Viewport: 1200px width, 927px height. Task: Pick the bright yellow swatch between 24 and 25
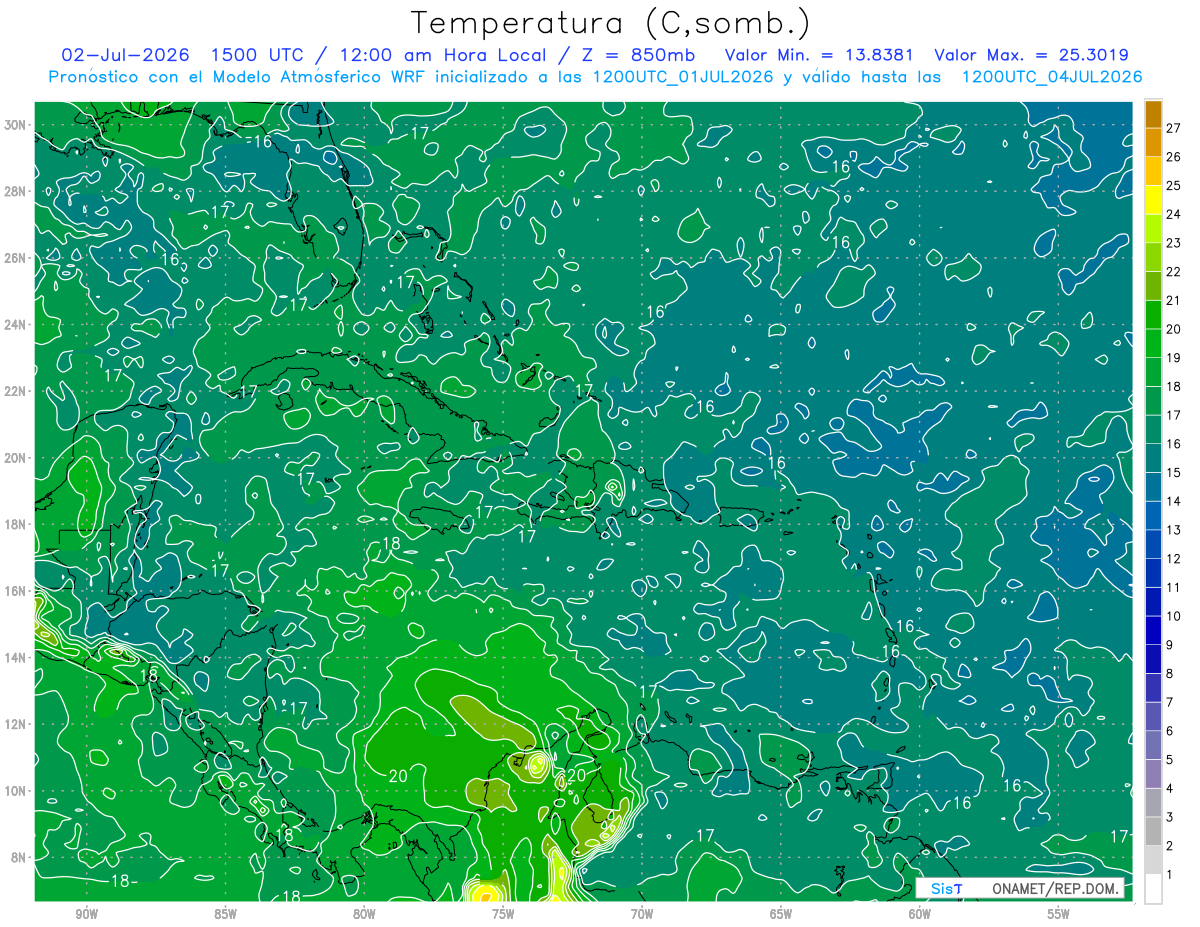1154,200
